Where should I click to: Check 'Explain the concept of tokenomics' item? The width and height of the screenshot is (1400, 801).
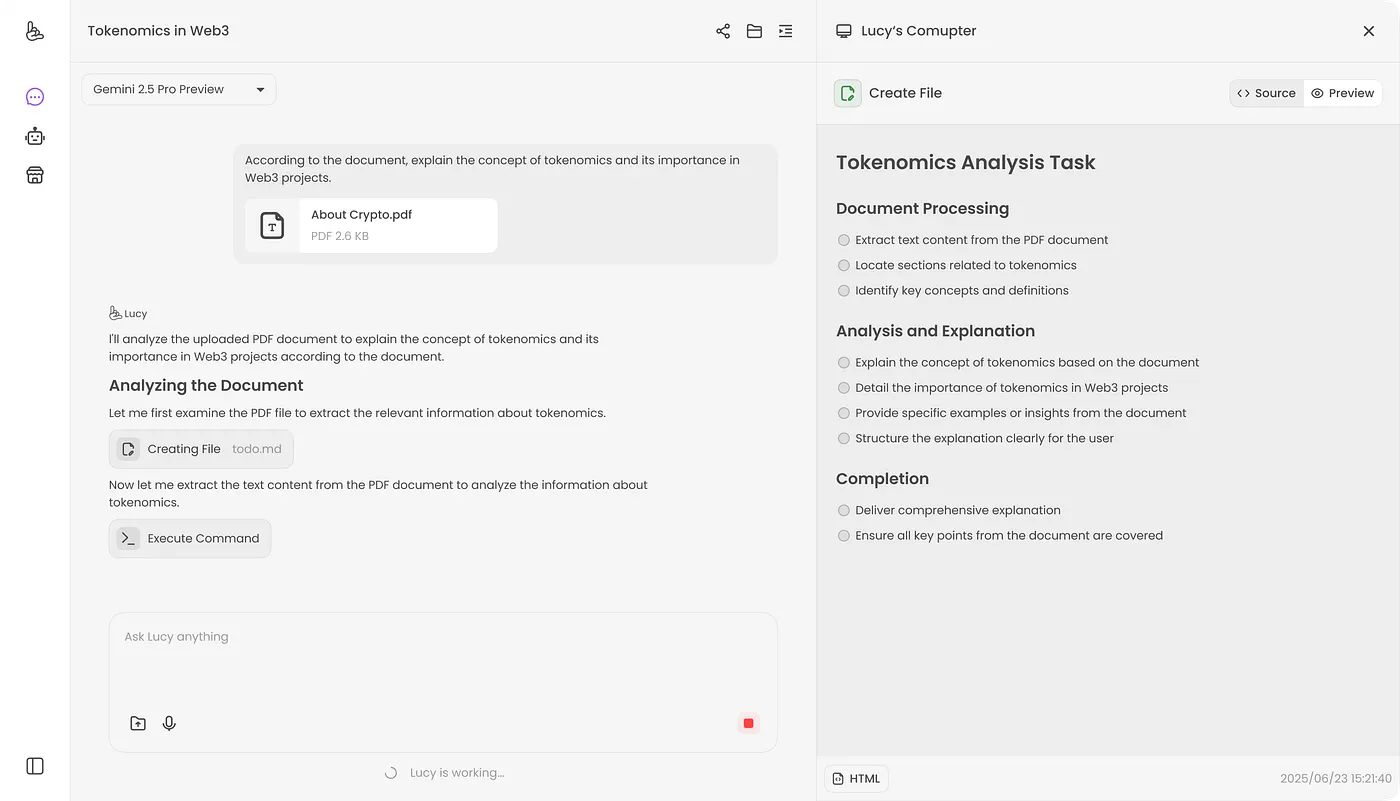tap(844, 362)
